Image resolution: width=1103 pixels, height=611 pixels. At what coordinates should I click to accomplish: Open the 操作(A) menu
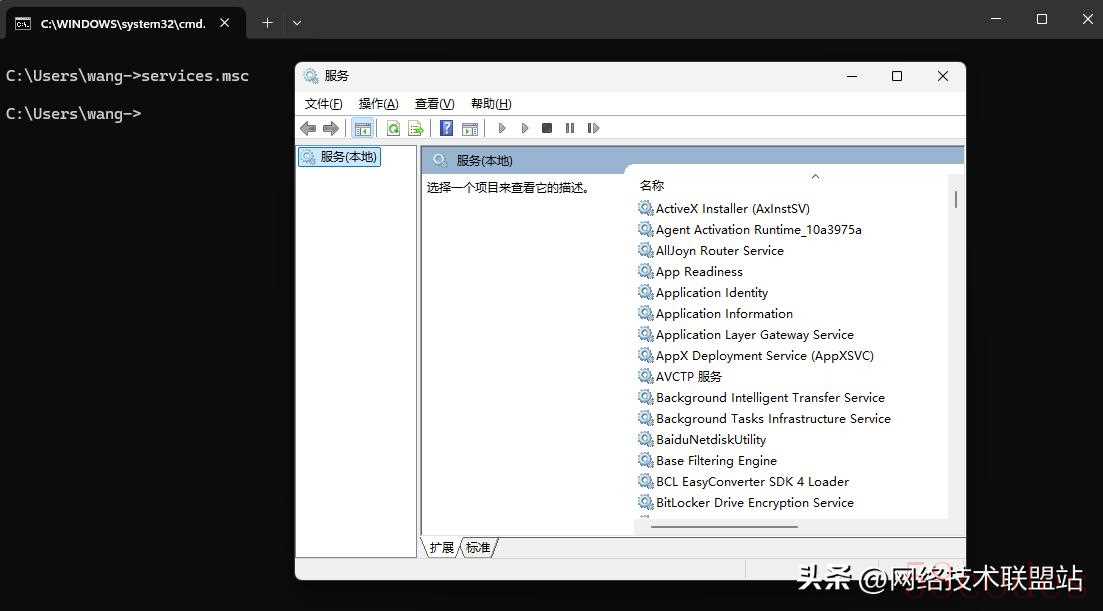[378, 104]
